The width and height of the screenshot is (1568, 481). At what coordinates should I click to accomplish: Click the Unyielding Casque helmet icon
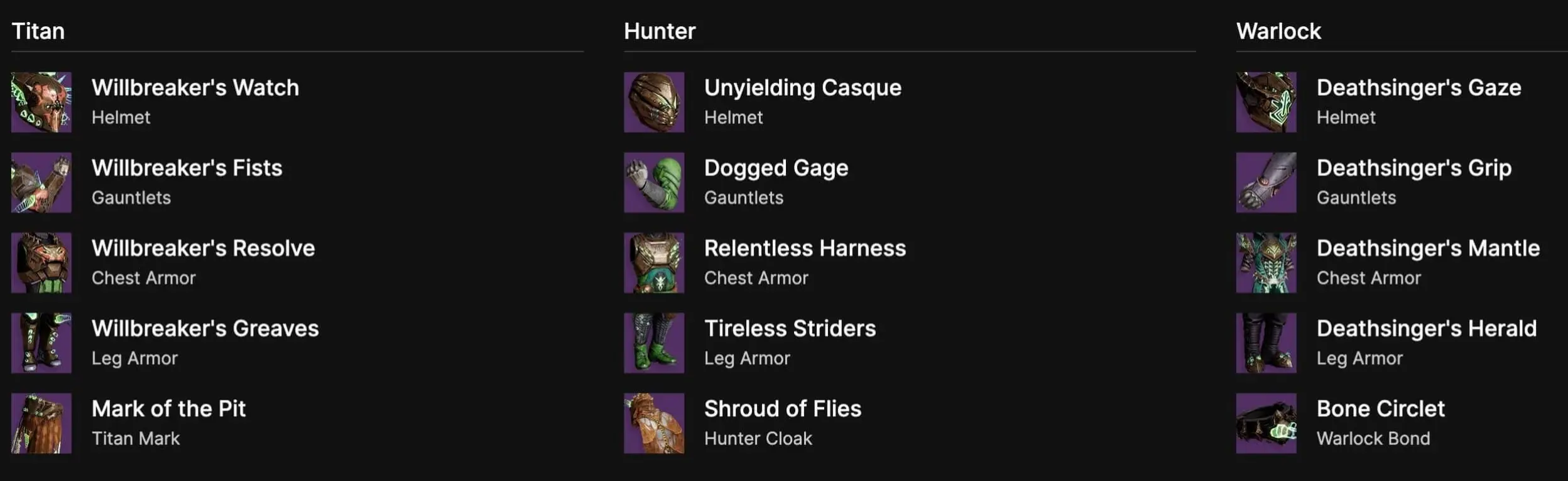click(653, 102)
